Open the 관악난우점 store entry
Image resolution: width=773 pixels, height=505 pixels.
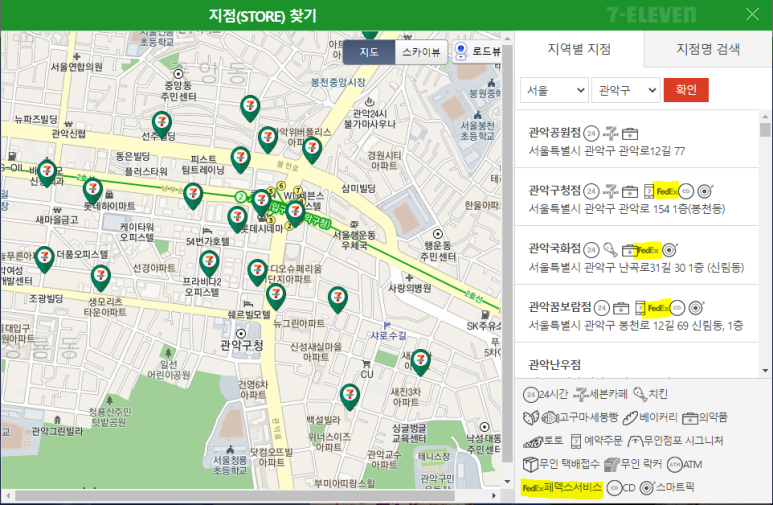point(636,361)
